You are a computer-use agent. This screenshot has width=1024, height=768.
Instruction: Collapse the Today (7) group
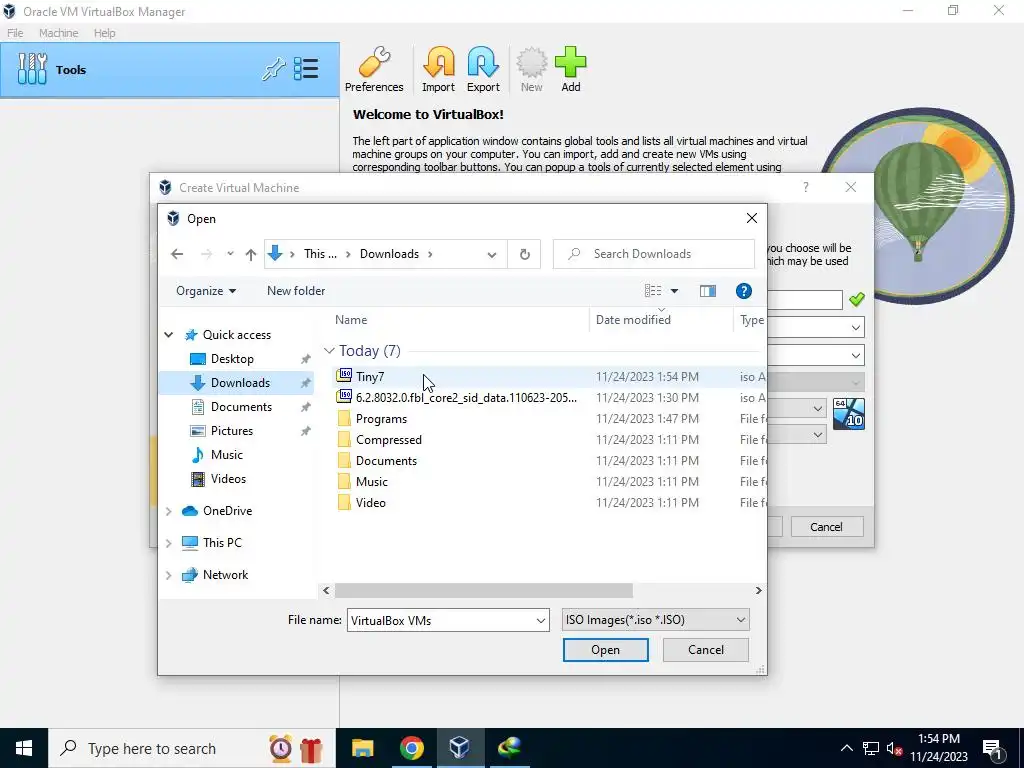tap(329, 351)
